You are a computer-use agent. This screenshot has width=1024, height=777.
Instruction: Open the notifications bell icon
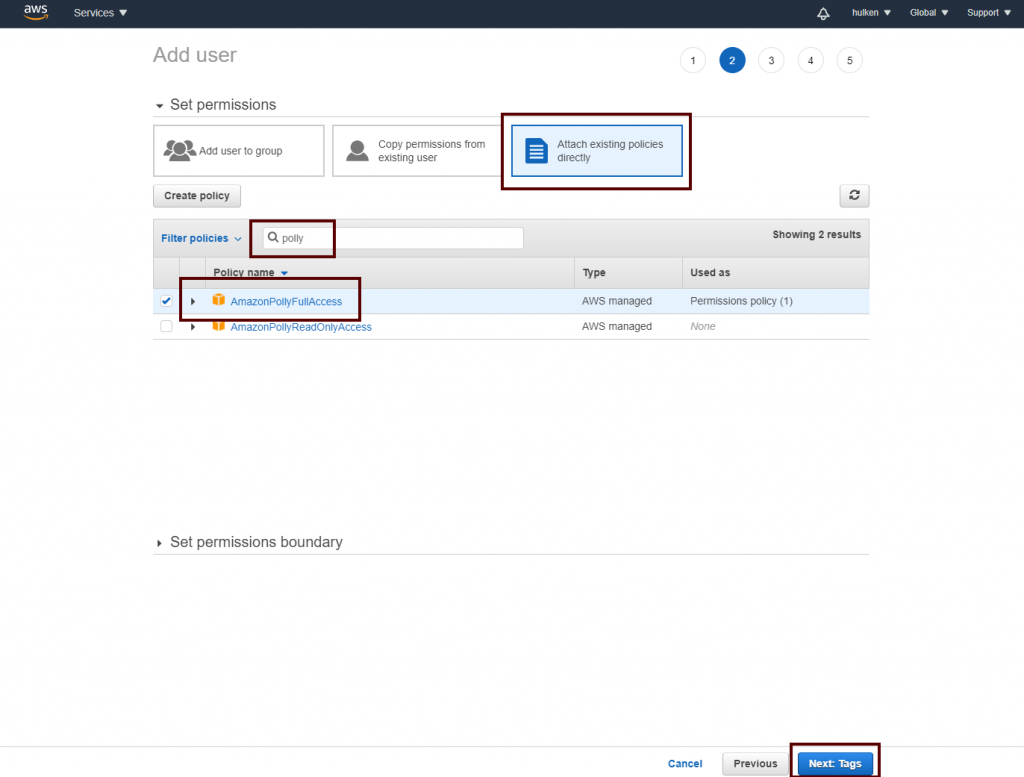tap(823, 13)
